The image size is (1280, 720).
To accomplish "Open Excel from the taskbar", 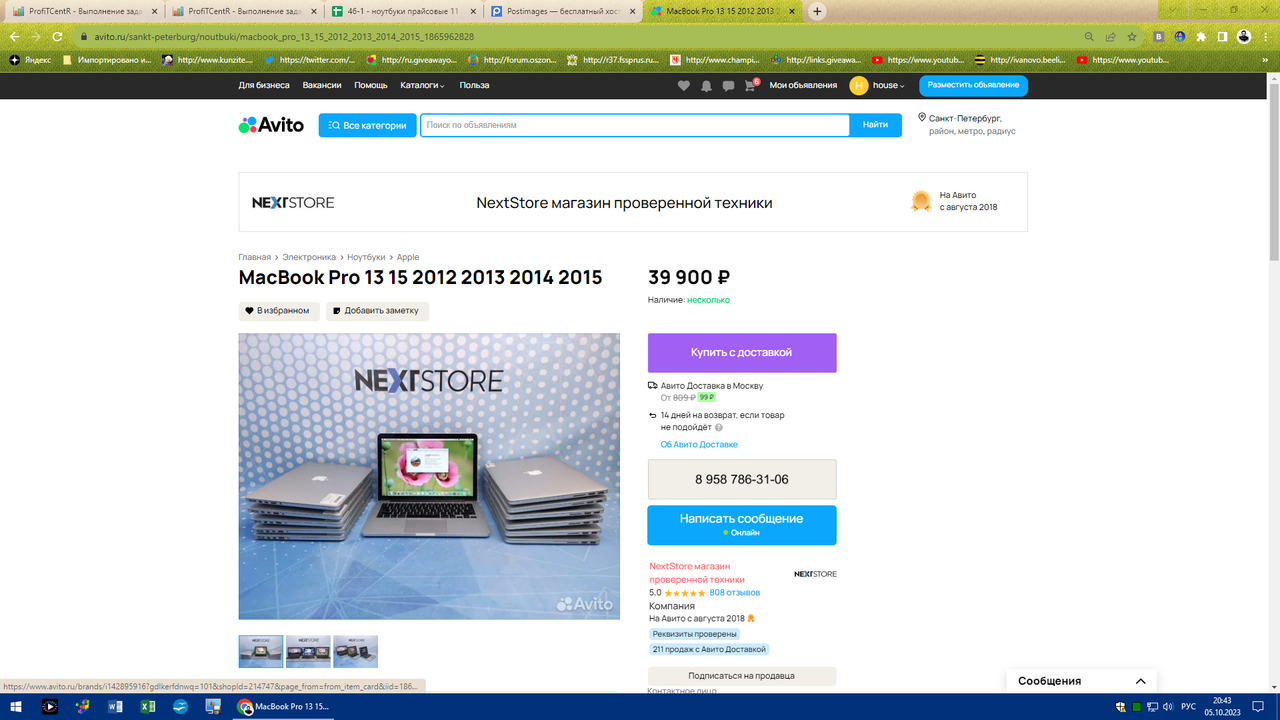I will (x=148, y=706).
